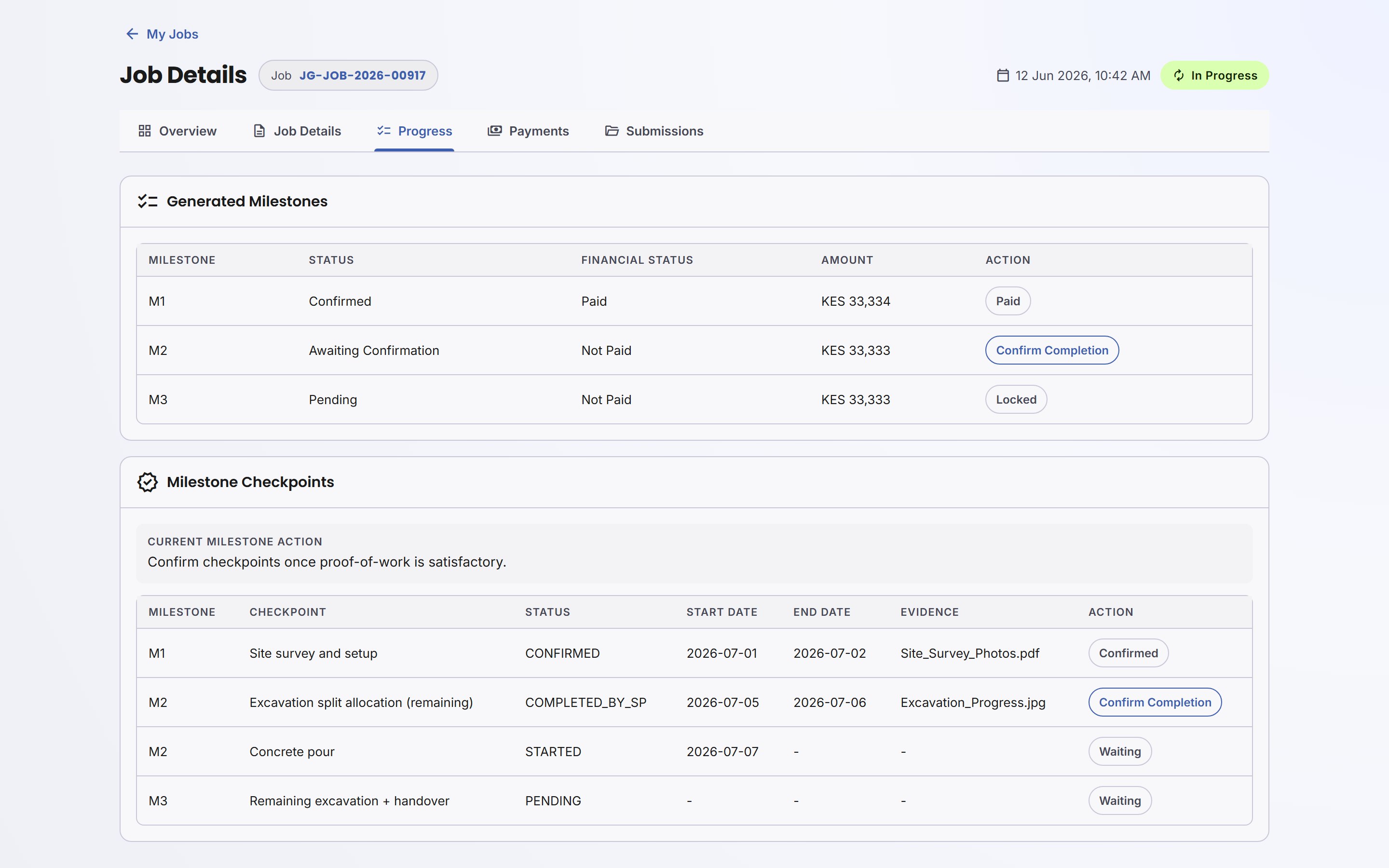The width and height of the screenshot is (1389, 868).
Task: Open the Excavation_Progress.jpg evidence file
Action: click(x=973, y=703)
